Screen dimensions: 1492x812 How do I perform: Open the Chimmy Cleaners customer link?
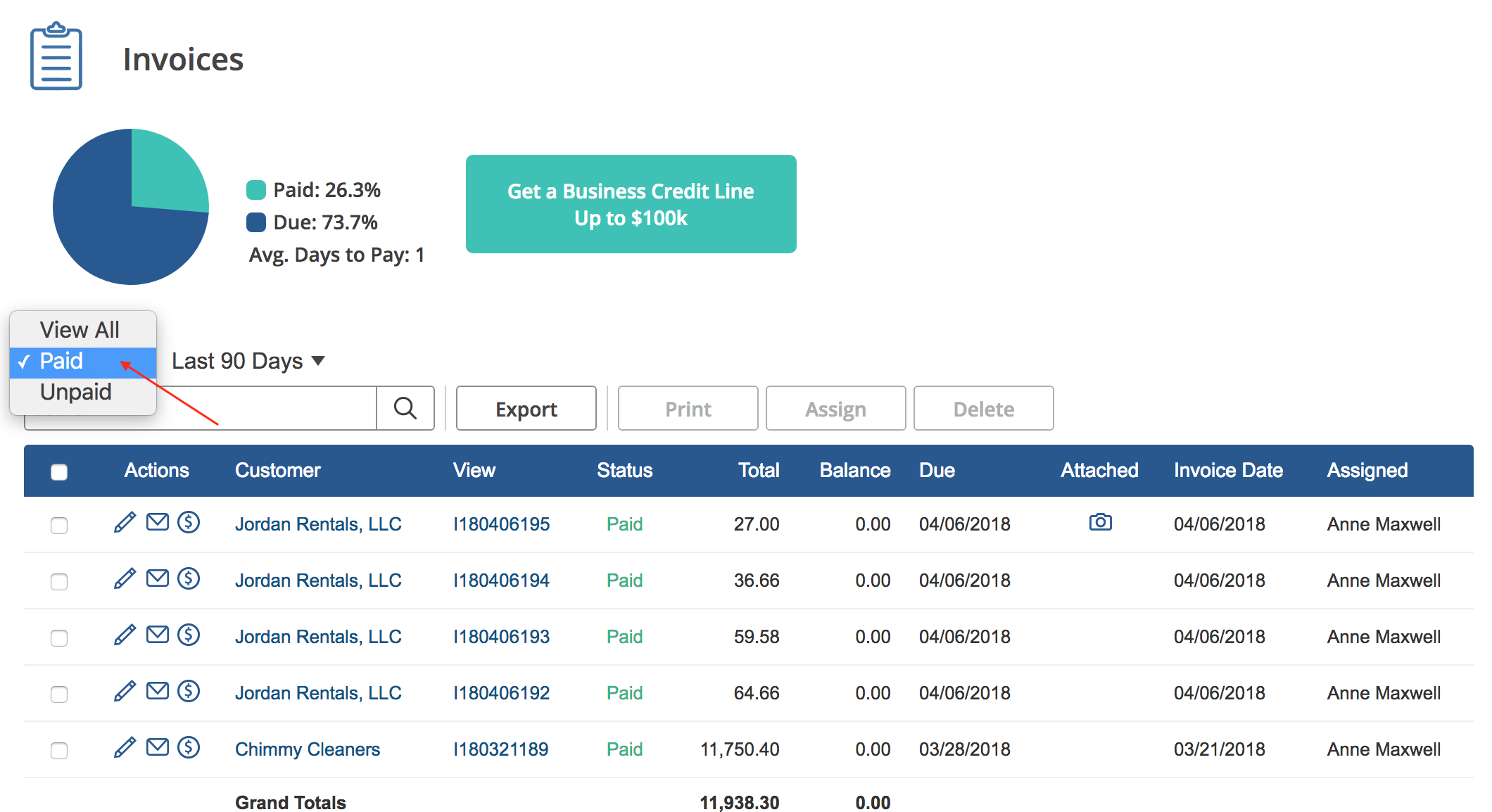click(308, 749)
